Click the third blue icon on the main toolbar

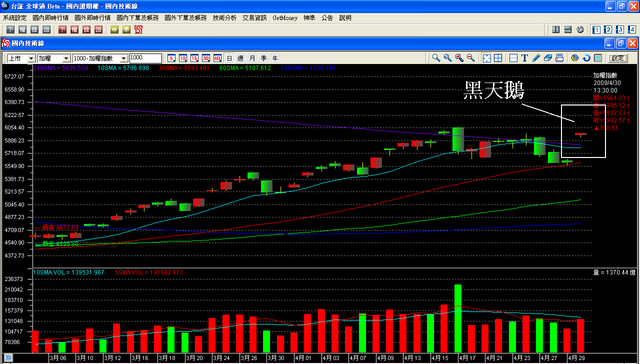click(34, 29)
